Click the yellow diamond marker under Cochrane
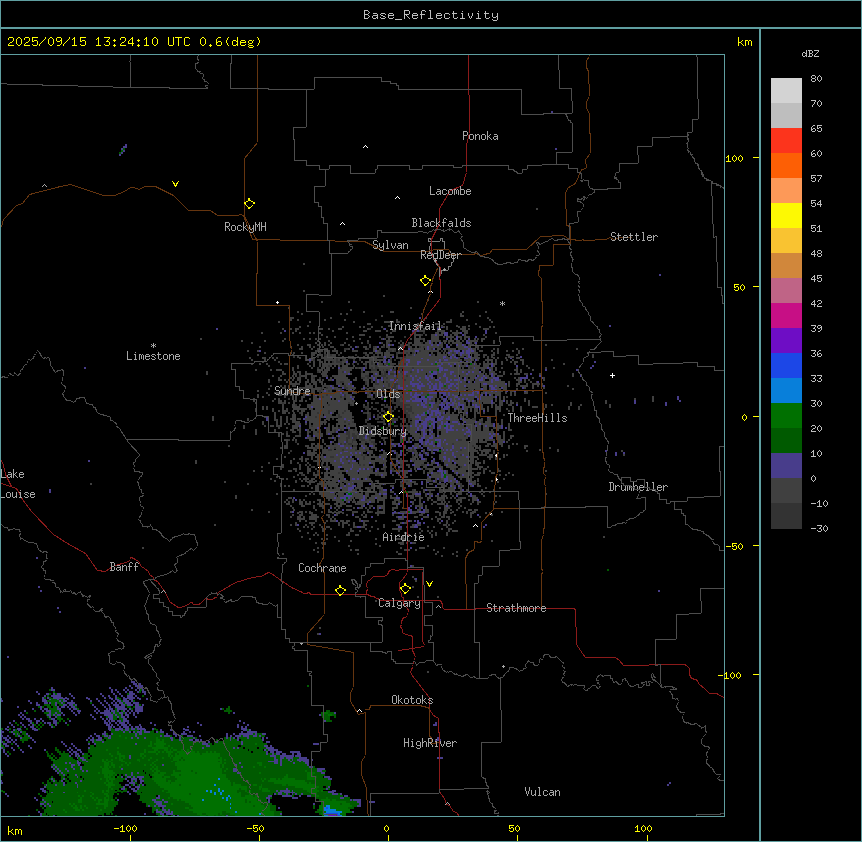 (340, 590)
